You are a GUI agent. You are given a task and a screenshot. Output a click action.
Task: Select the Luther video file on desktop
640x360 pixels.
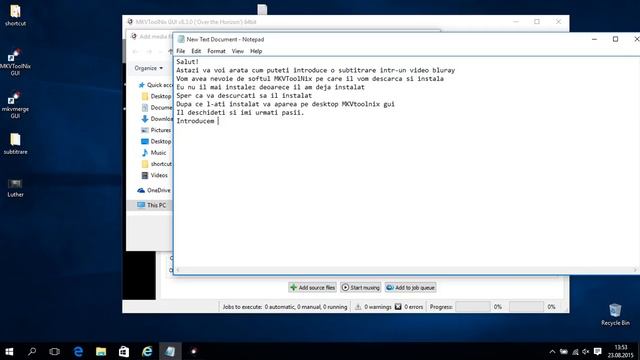pyautogui.click(x=15, y=188)
